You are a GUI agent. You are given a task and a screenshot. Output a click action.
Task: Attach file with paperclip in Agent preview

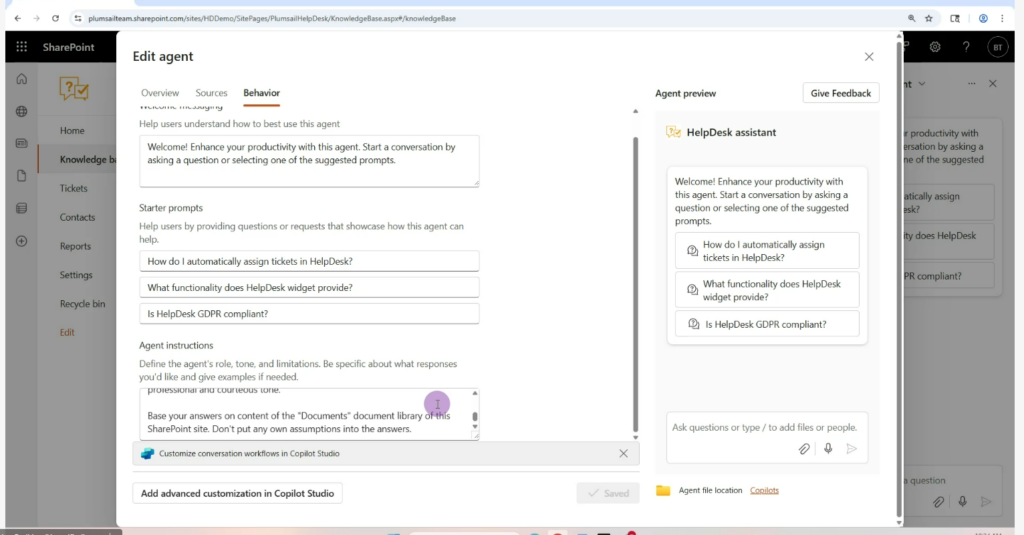click(804, 449)
